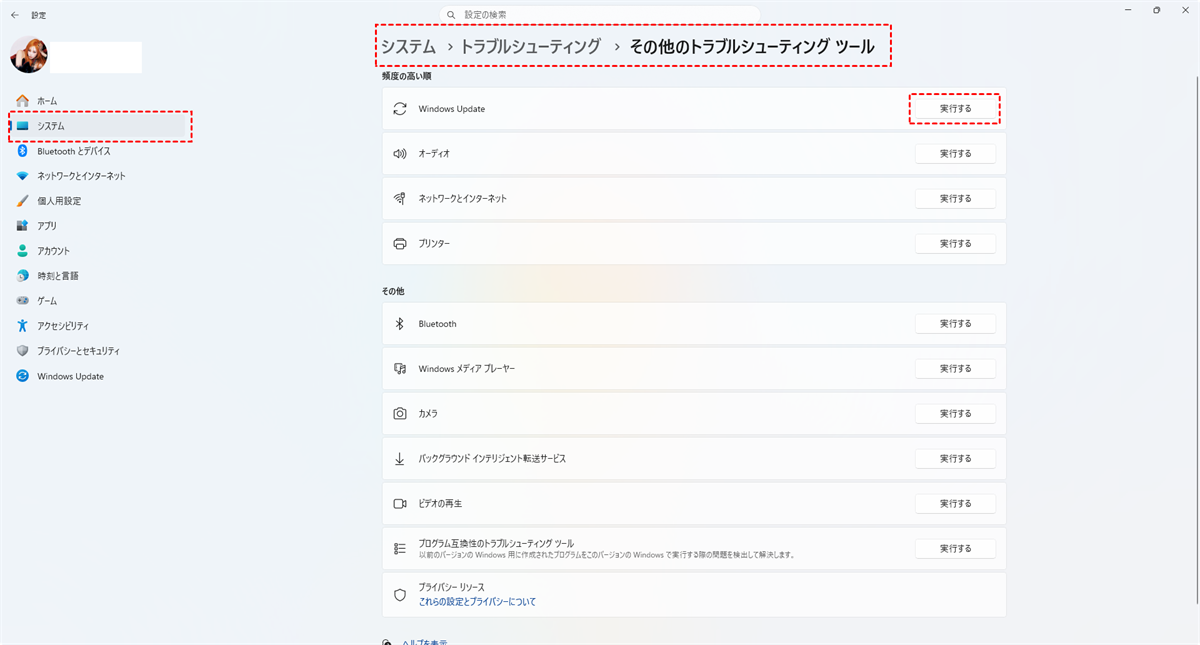Open これらの設定とプライバシーについて link
The width and height of the screenshot is (1200, 645).
477,602
